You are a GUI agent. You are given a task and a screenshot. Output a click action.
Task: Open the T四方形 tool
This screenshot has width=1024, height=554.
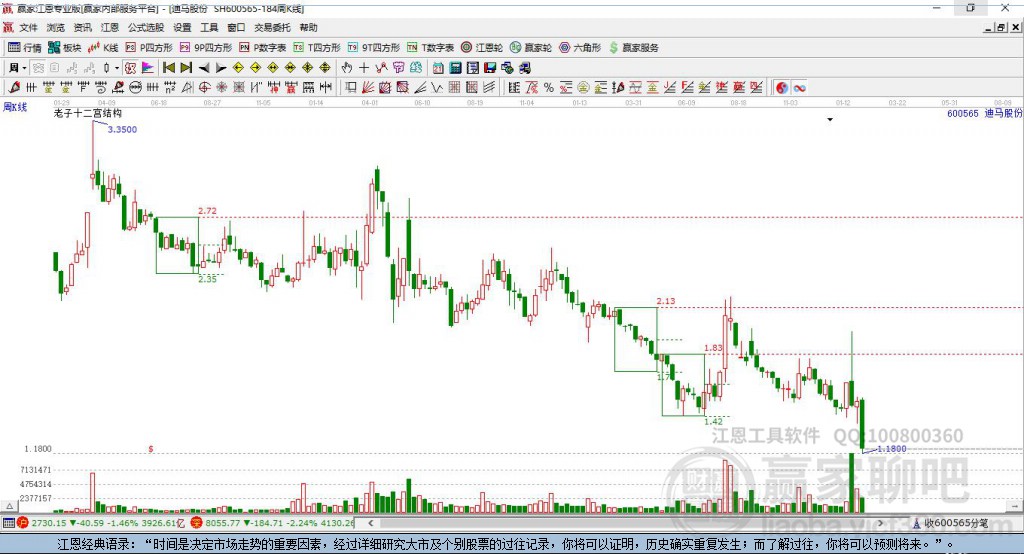coord(317,48)
